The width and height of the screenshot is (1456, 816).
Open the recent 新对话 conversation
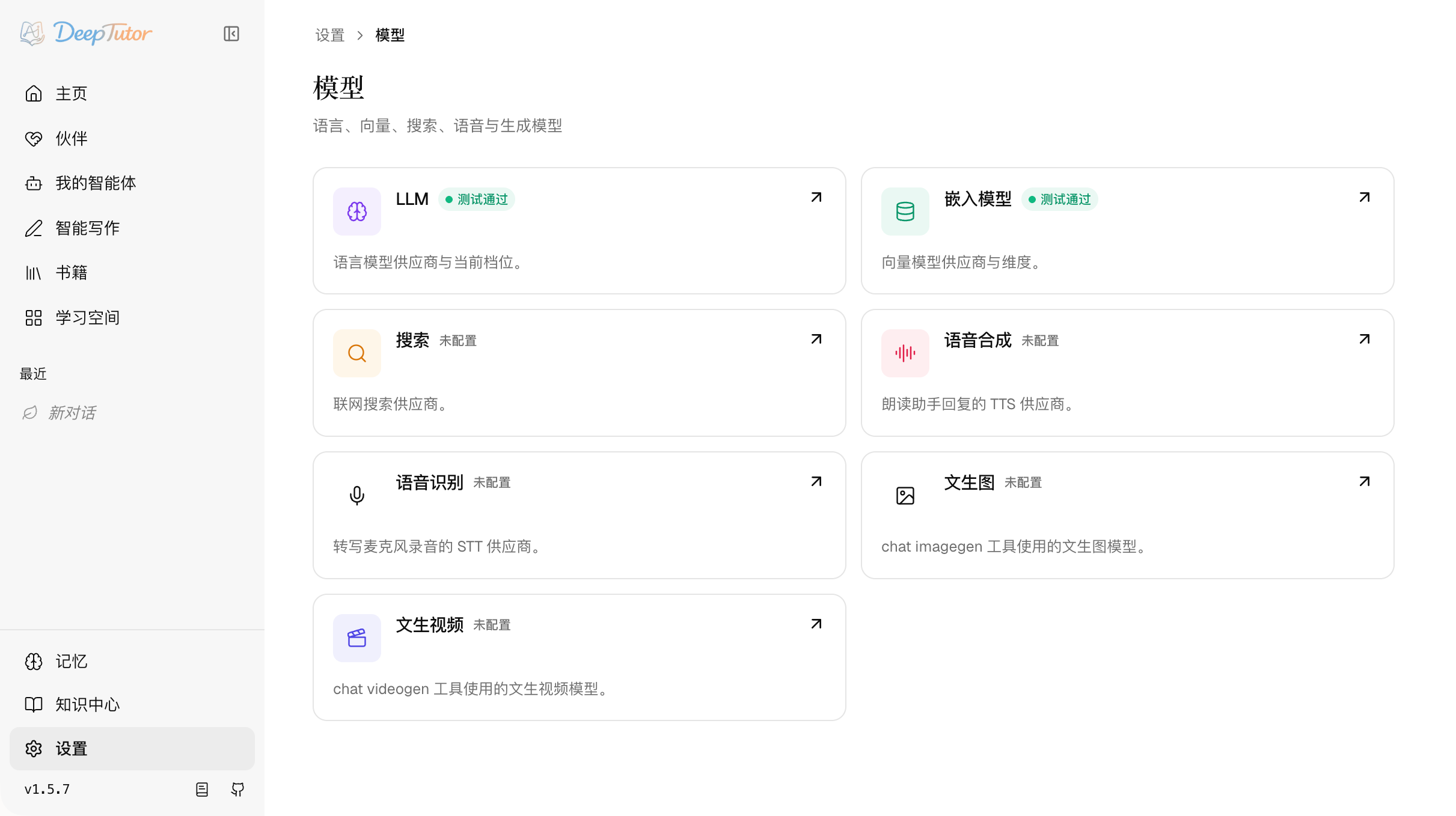(x=132, y=413)
